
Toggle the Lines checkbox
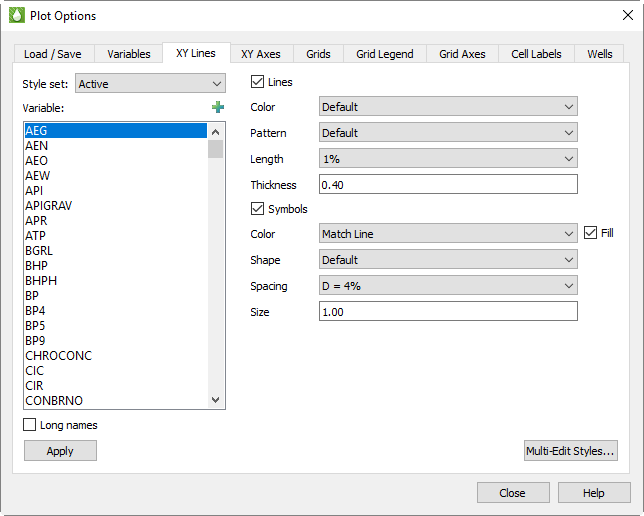point(257,81)
